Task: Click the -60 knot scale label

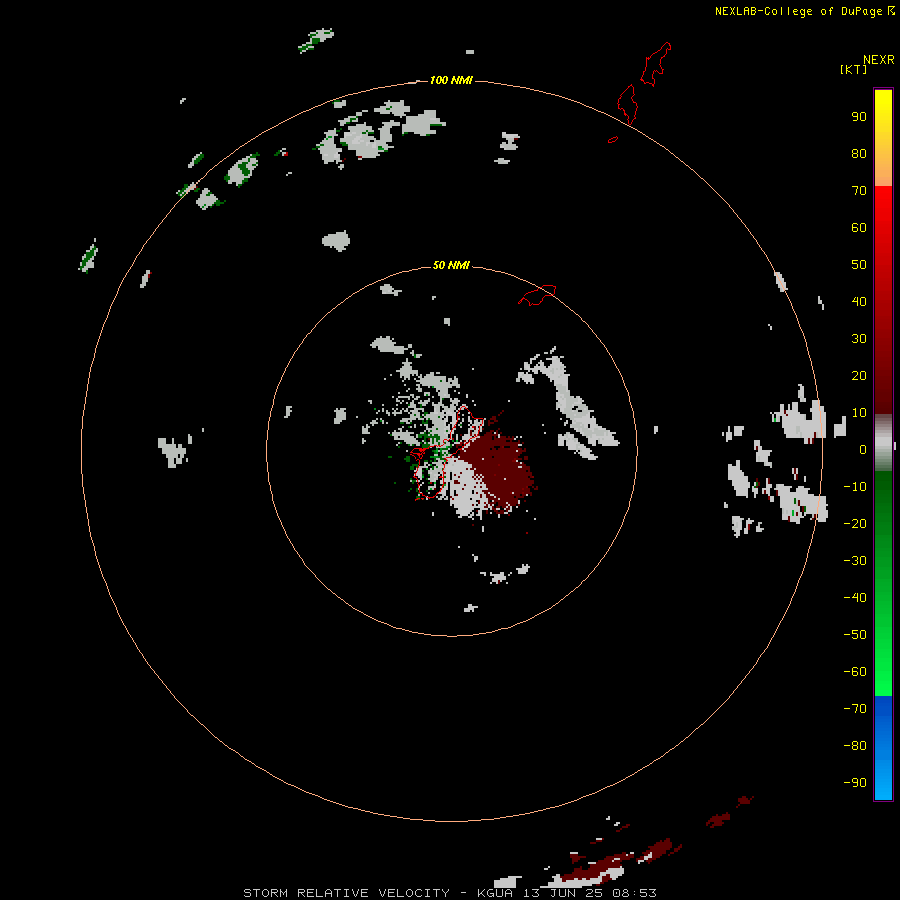Action: [855, 672]
